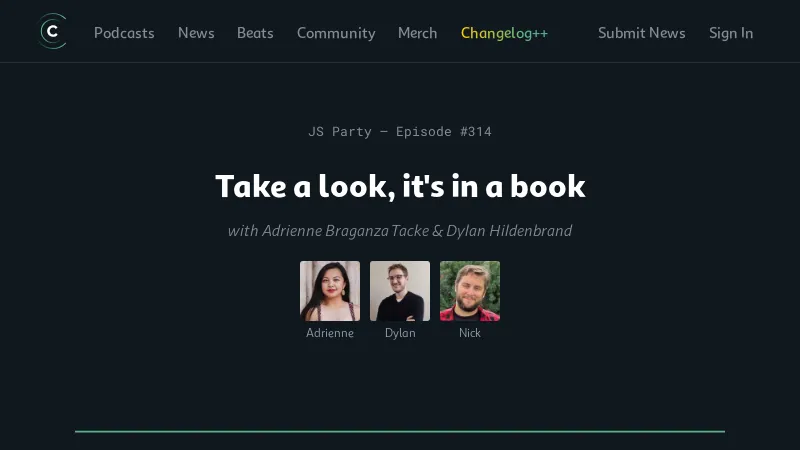Open the Beats page
Screen dimensions: 800x450
[255, 33]
